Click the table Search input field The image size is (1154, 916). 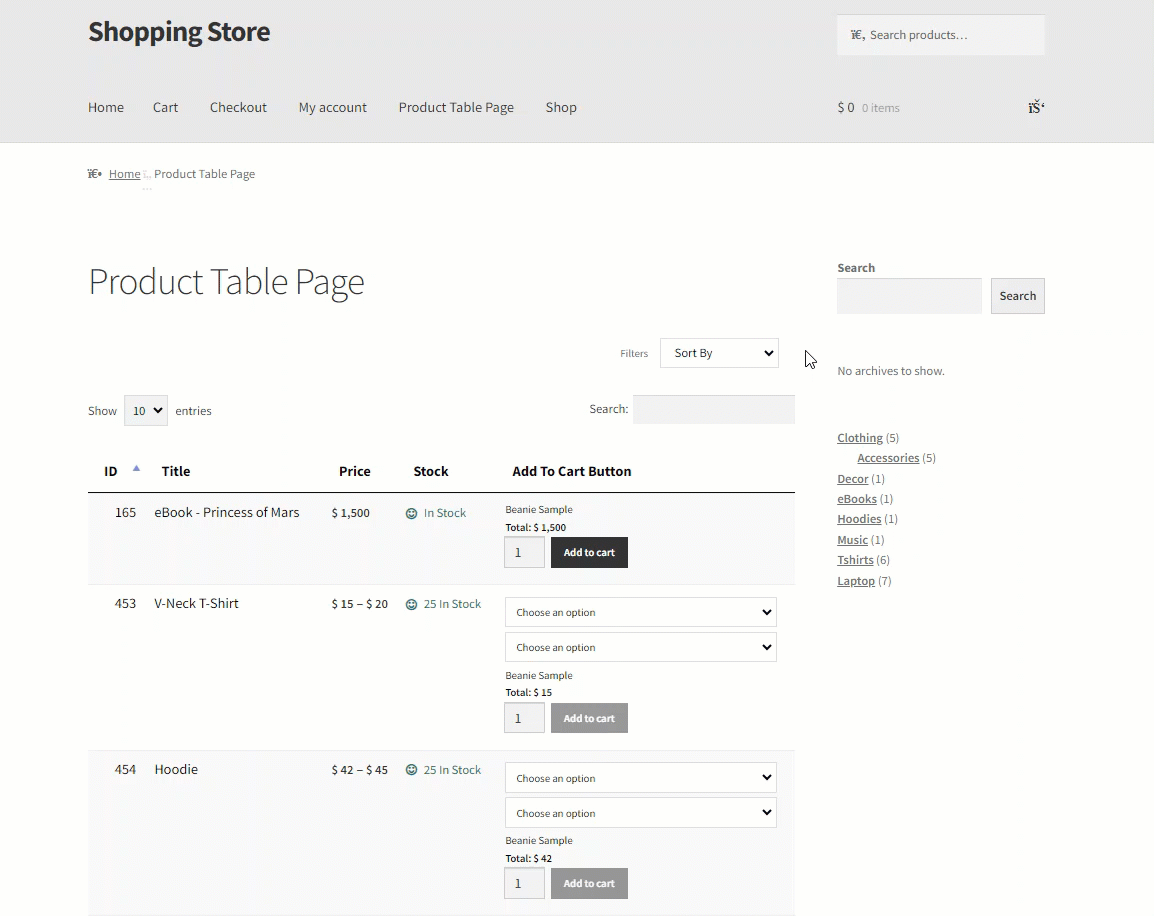[714, 409]
